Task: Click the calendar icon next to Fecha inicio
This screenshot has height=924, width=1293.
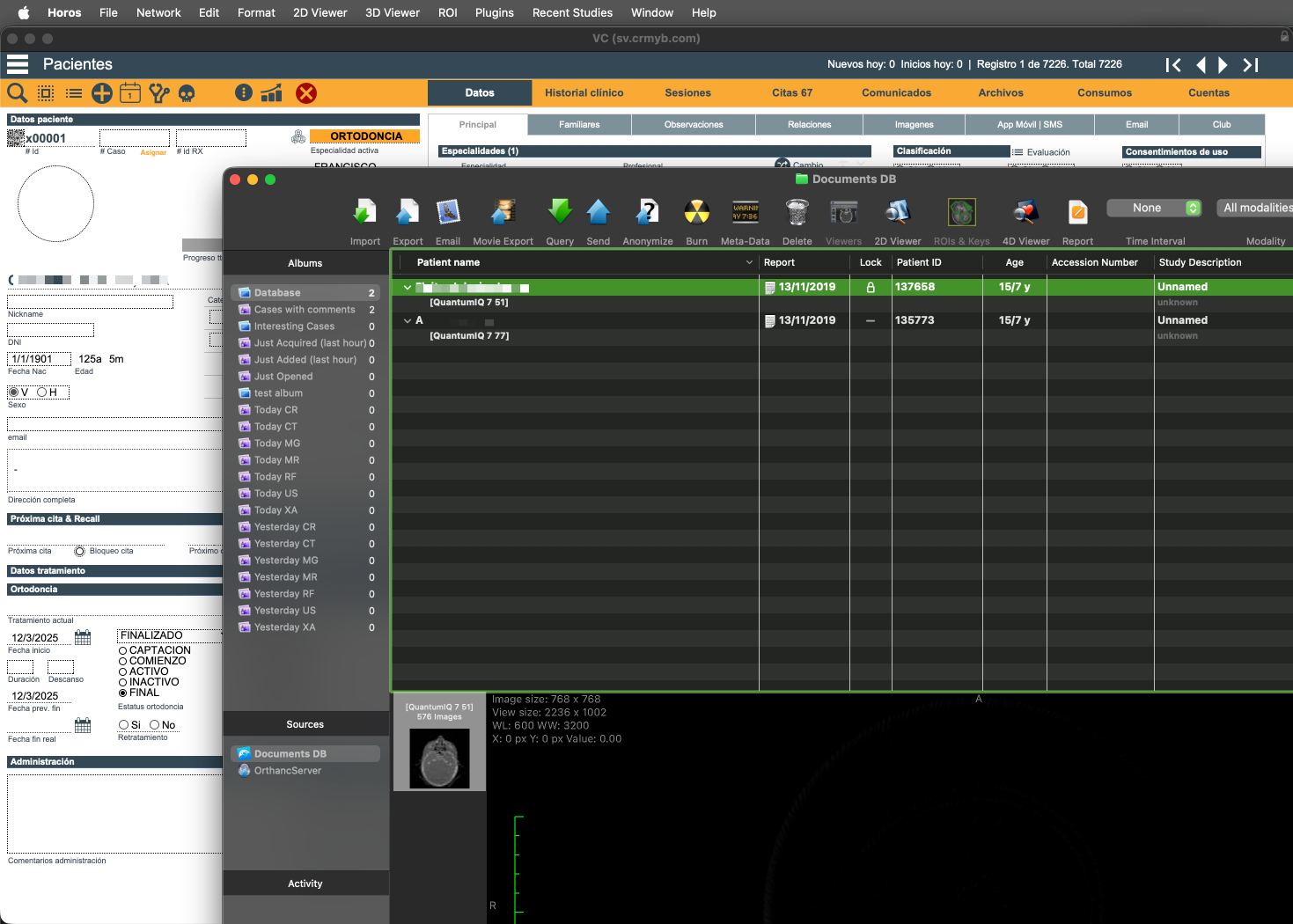Action: 83,637
